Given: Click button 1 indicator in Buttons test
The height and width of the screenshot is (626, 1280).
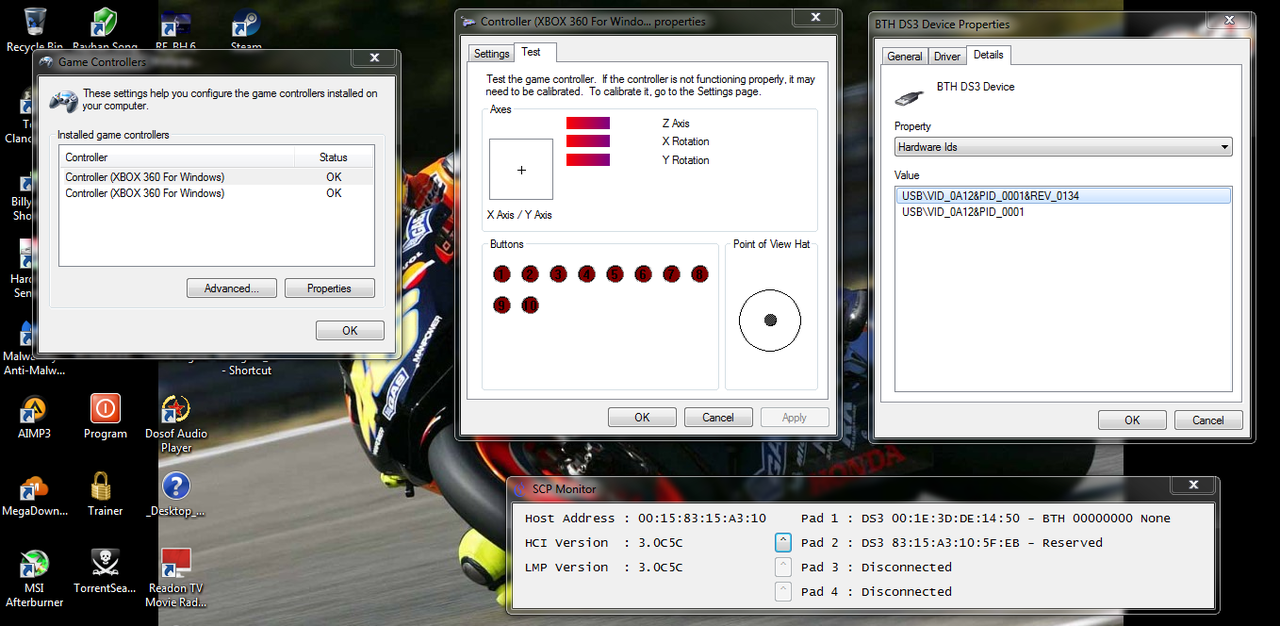Looking at the screenshot, I should 502,274.
